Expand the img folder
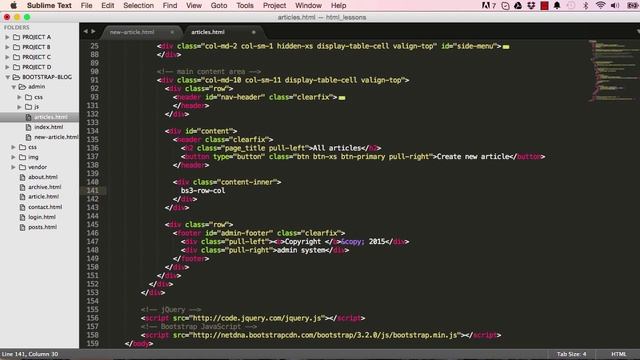Screen dimensions: 640x360 pyautogui.click(x=13, y=157)
